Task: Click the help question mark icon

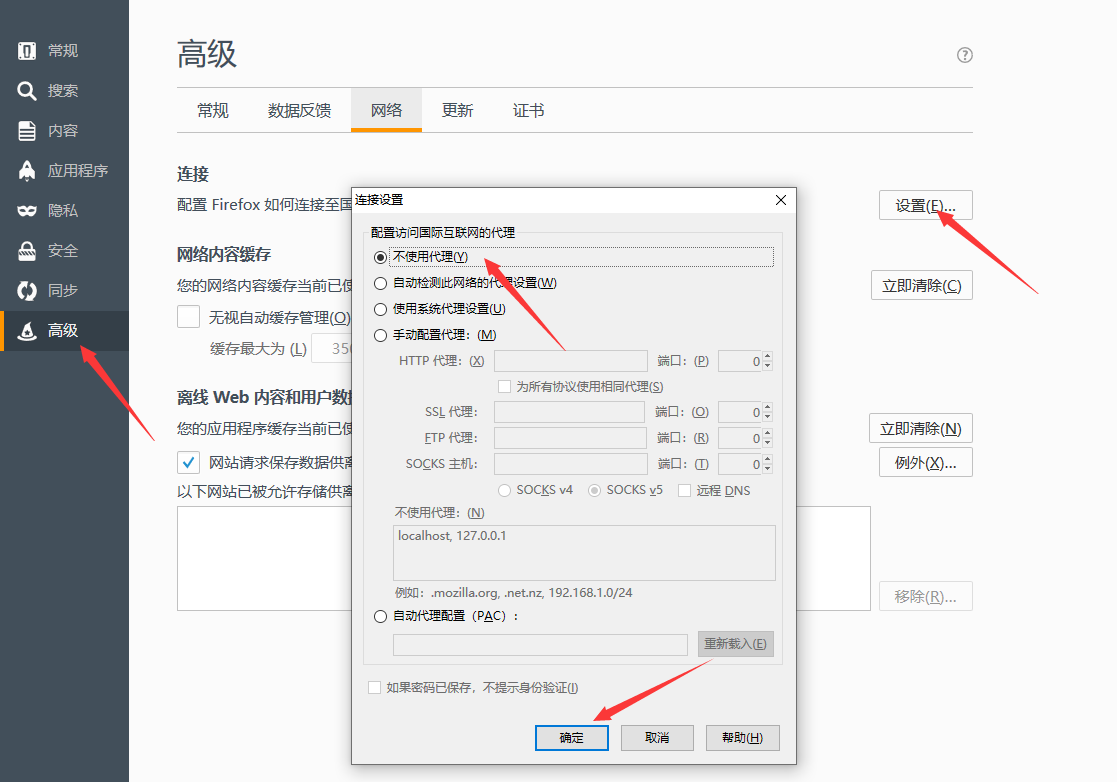Action: [963, 55]
